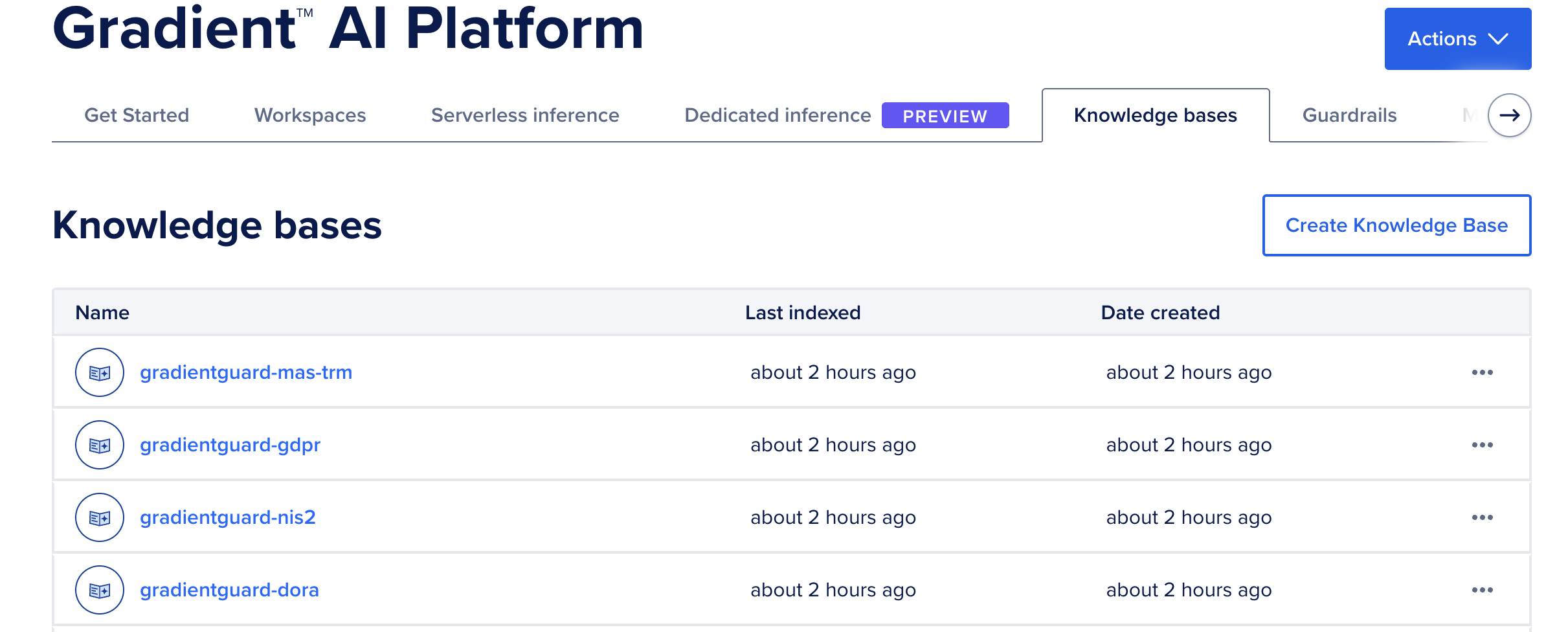Open the gradientguard-dora knowledge base link
The width and height of the screenshot is (1568, 632).
tap(229, 590)
